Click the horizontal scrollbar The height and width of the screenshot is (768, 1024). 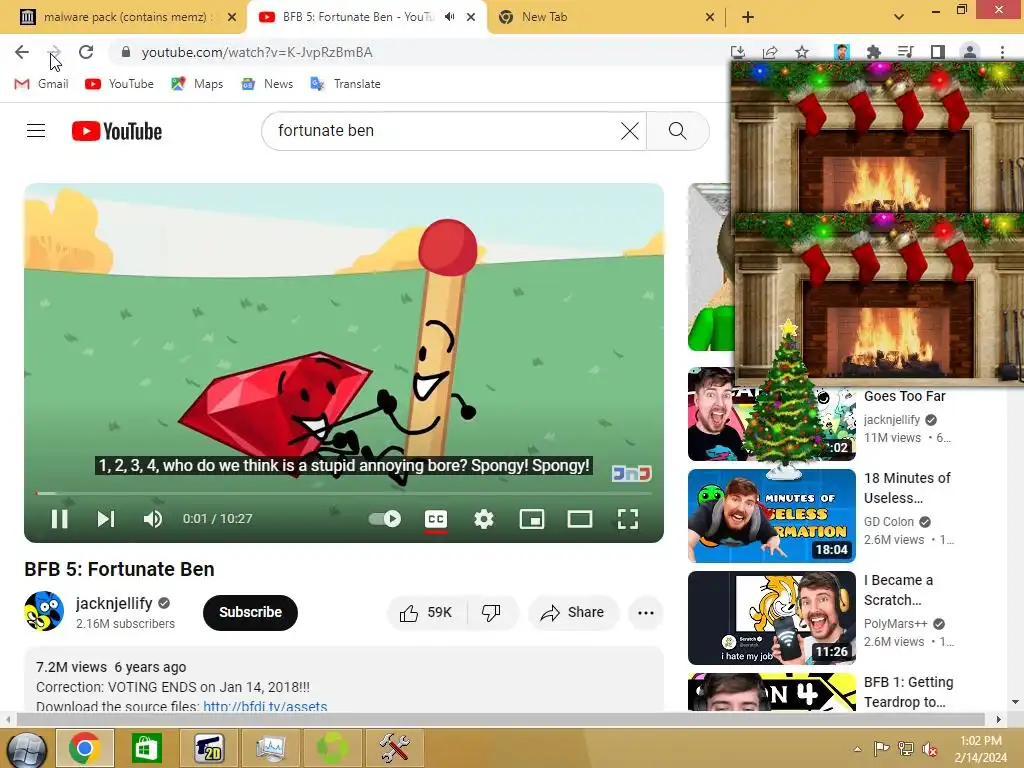(500, 720)
